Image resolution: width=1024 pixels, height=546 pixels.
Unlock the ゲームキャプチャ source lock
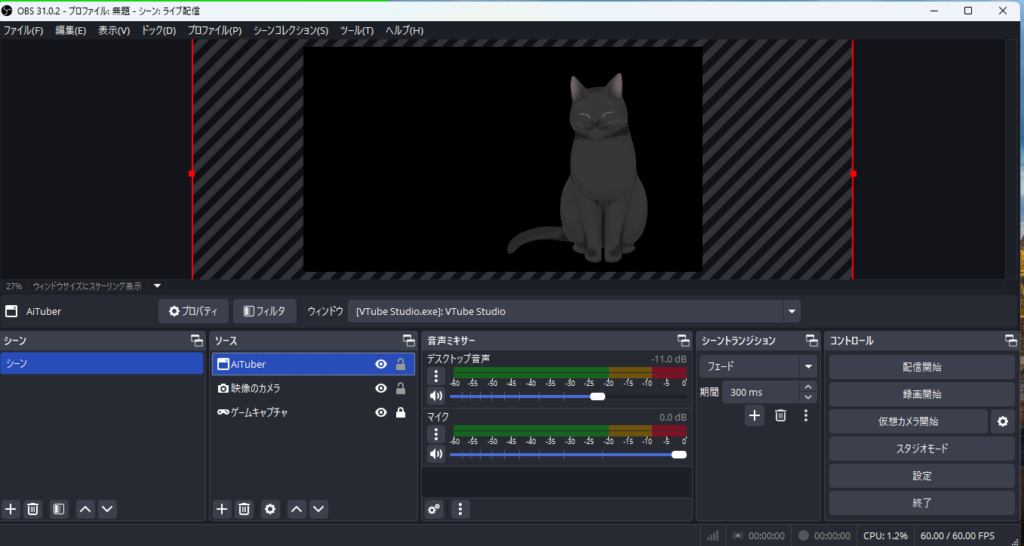[x=401, y=413]
